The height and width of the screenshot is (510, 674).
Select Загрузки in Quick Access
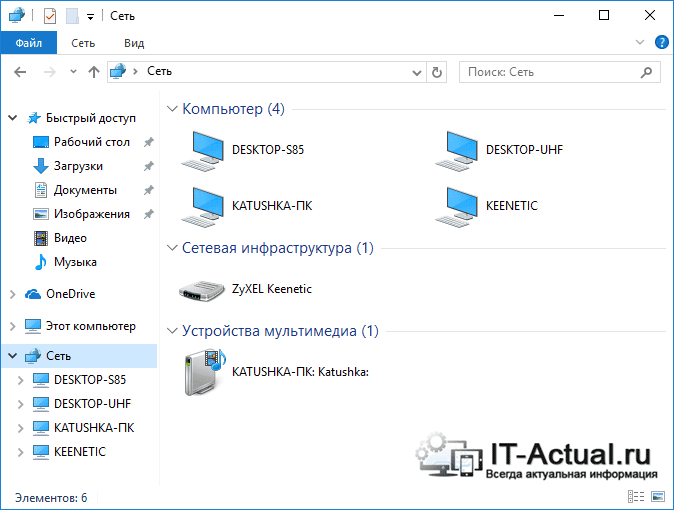pos(78,166)
